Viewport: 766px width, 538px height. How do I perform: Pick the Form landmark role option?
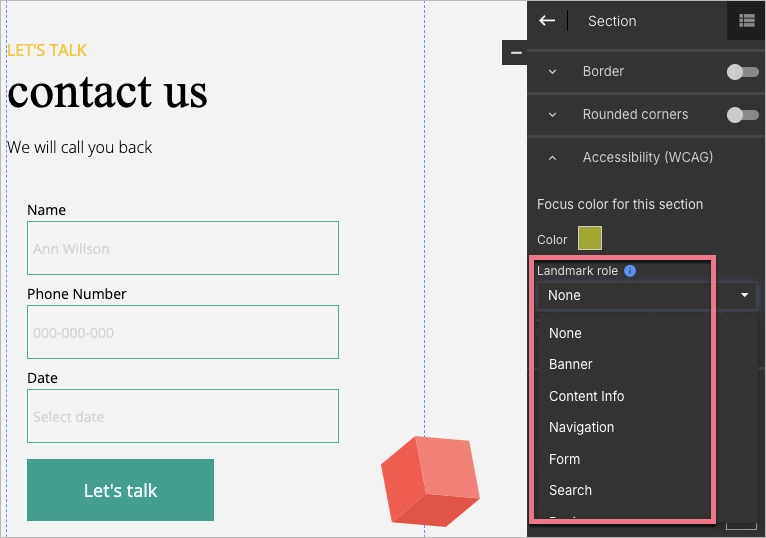pyautogui.click(x=564, y=459)
